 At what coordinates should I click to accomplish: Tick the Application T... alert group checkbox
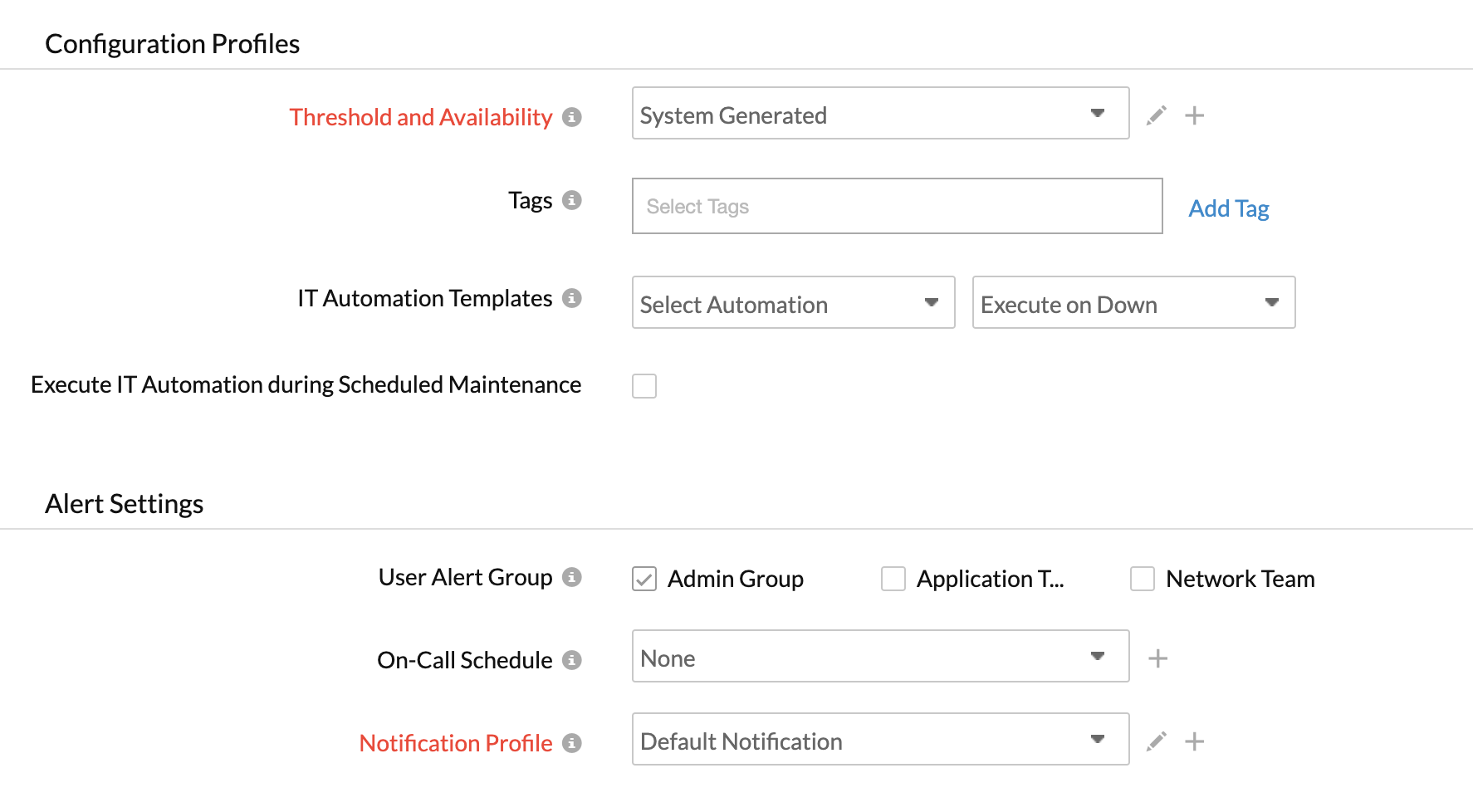[893, 579]
